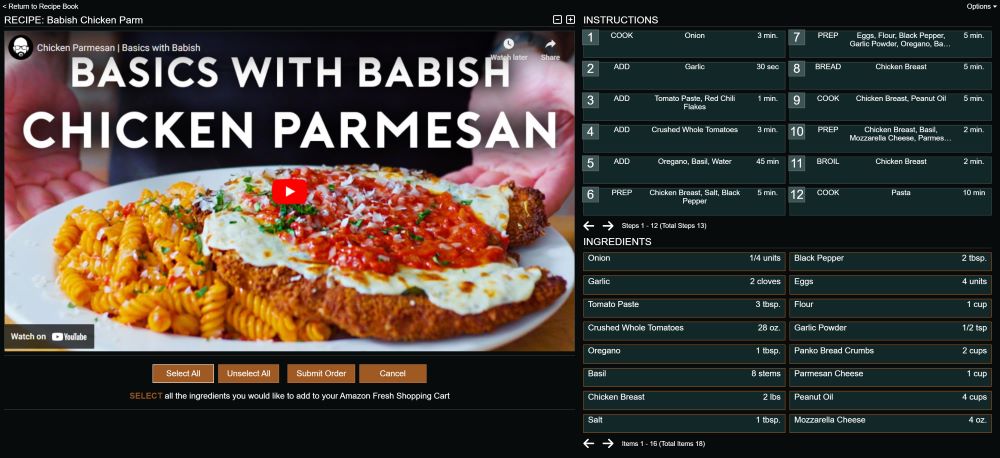Click Return to Recipe Book link

pos(40,6)
